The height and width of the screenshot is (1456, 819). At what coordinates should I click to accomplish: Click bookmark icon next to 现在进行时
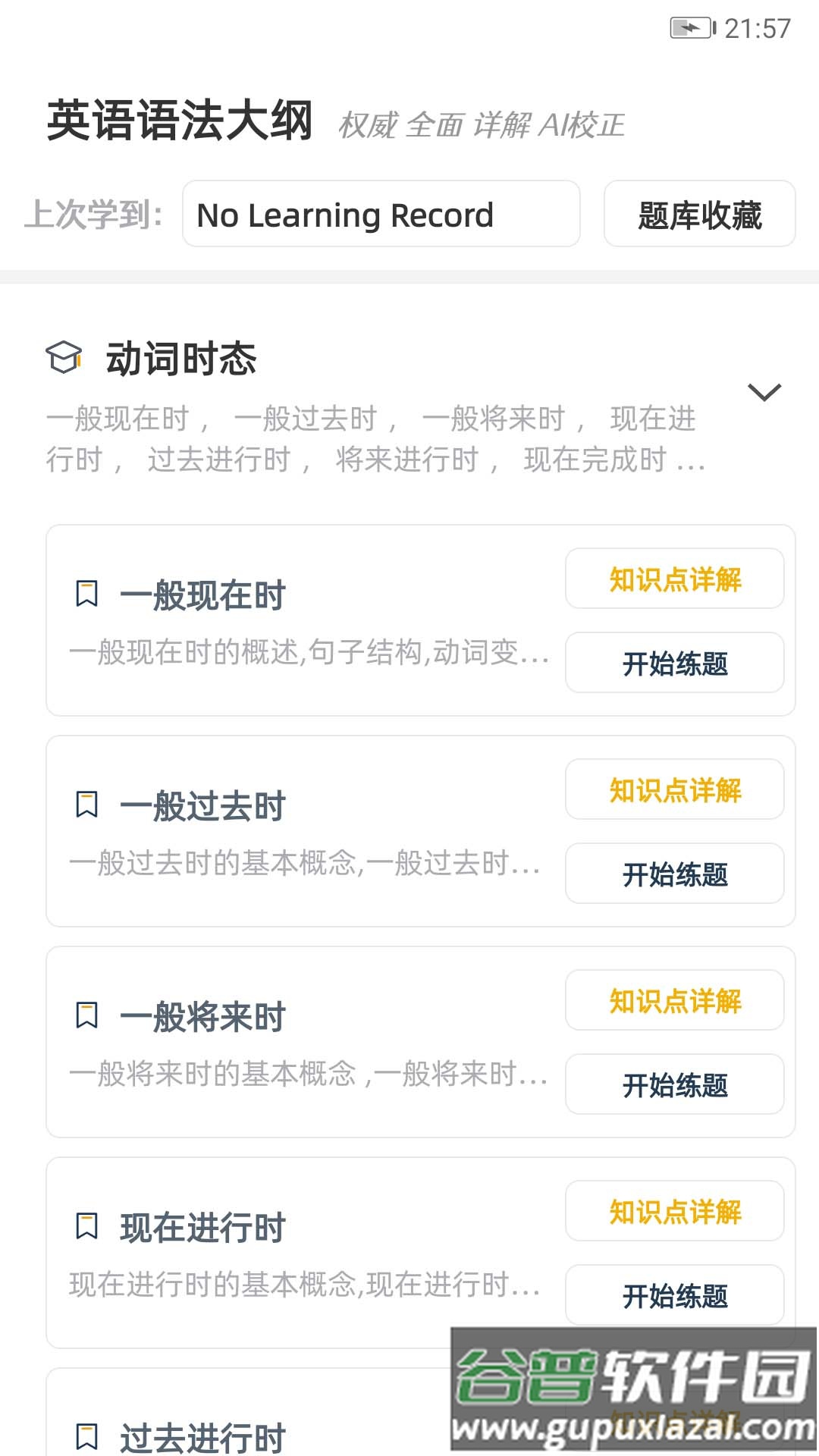(87, 1226)
